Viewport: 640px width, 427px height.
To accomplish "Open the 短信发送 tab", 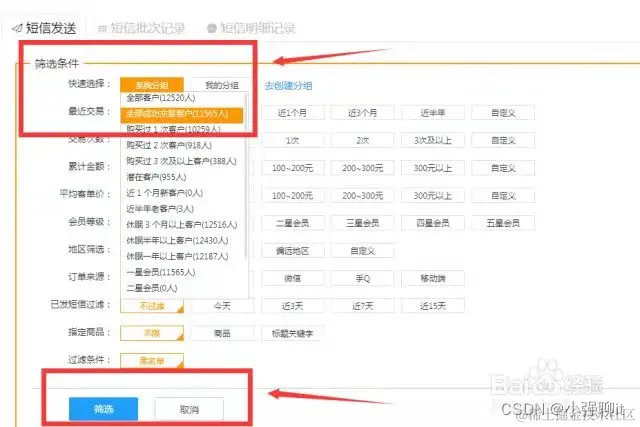I will tap(44, 28).
